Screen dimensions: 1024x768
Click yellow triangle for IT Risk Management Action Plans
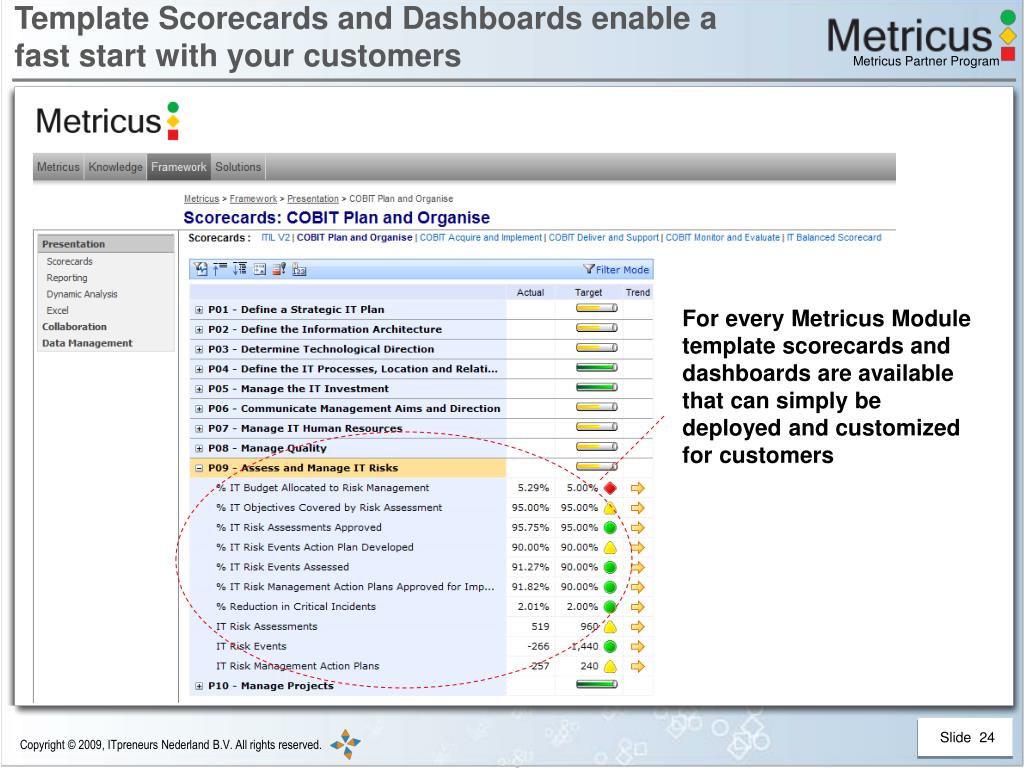pyautogui.click(x=611, y=666)
